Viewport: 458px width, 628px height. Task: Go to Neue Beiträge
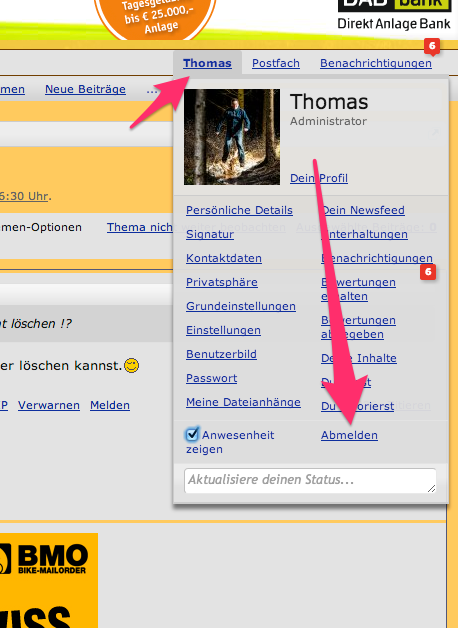(x=85, y=89)
